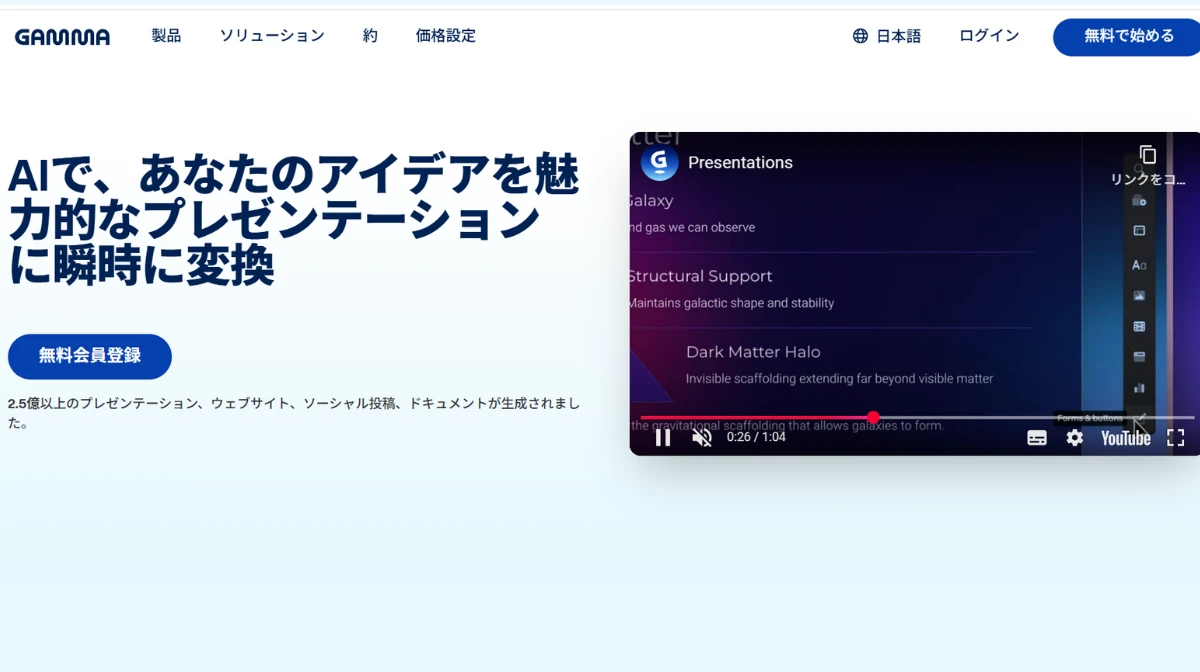Viewport: 1200px width, 672px height.
Task: Click the image icon in video sidebar
Action: [x=1139, y=296]
